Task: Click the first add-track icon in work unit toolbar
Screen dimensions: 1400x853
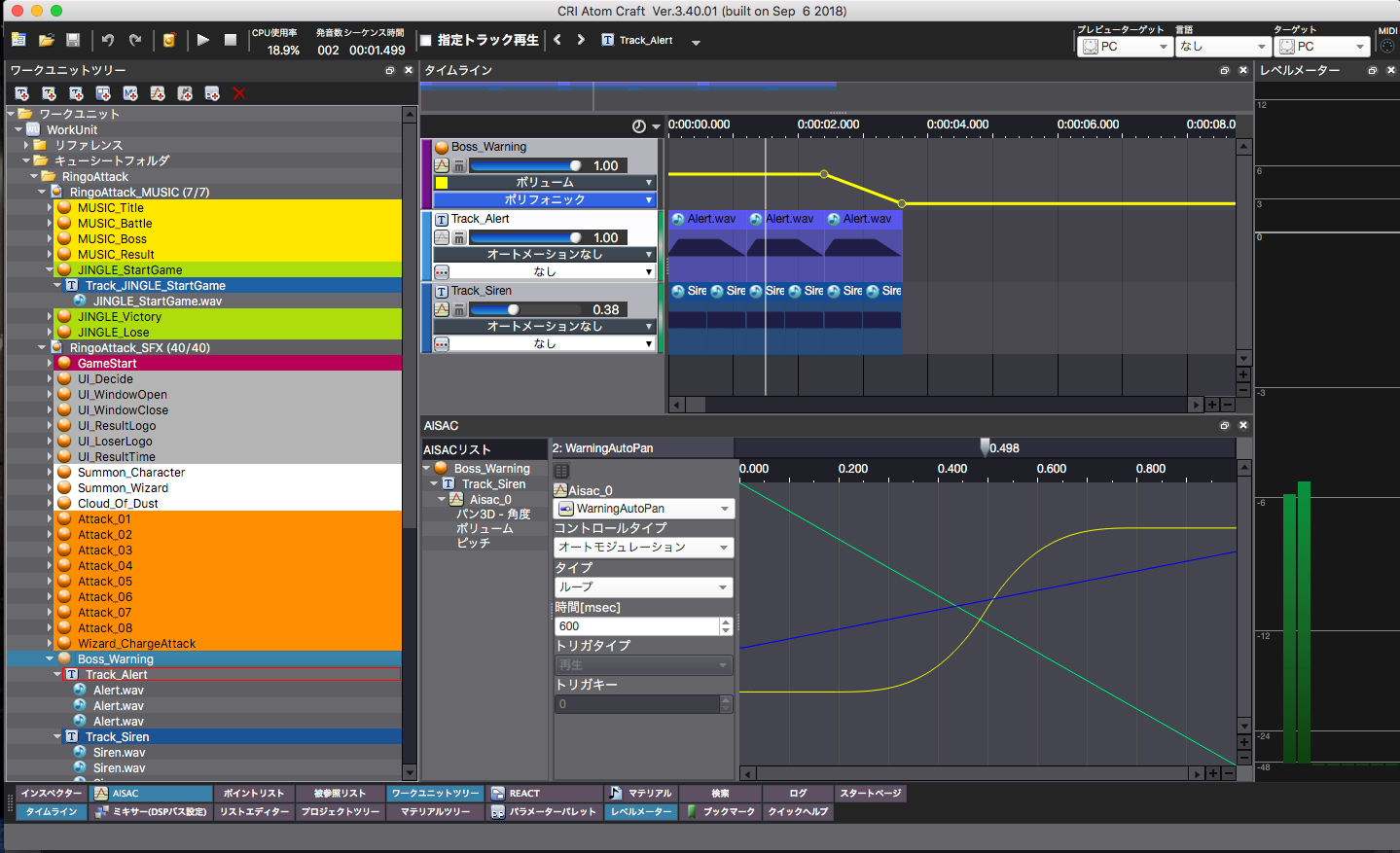Action: pos(21,93)
